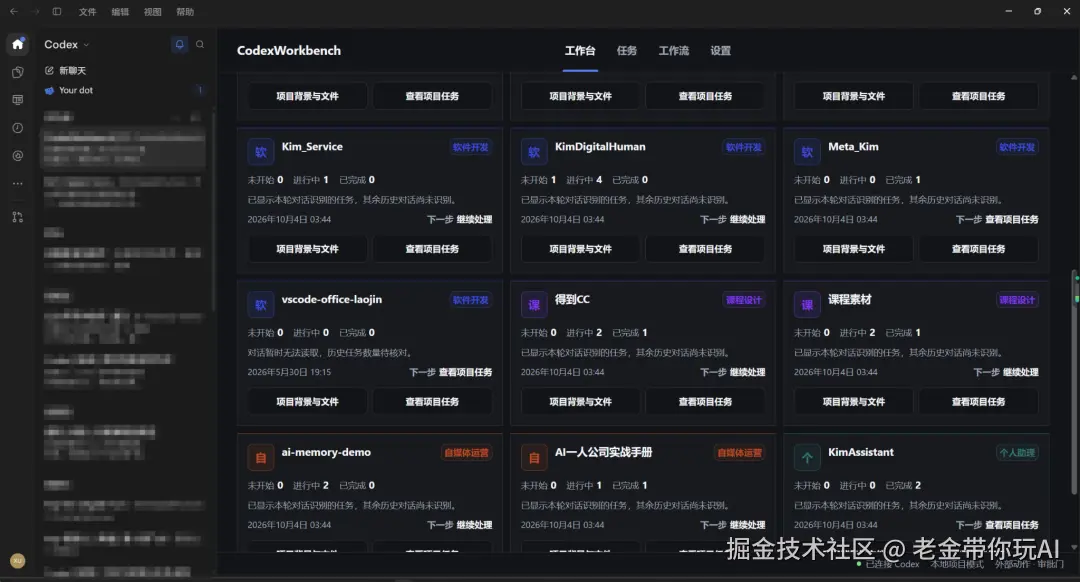1080x582 pixels.
Task: Click the clock history sidebar icon
Action: tap(18, 128)
